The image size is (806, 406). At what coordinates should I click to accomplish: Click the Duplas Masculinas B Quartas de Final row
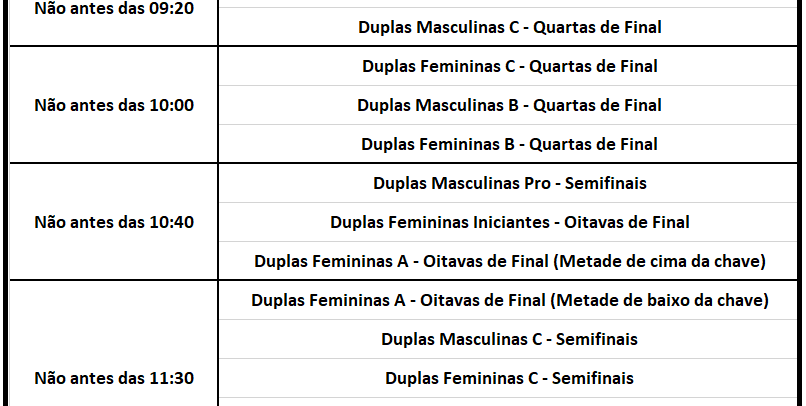tap(510, 105)
